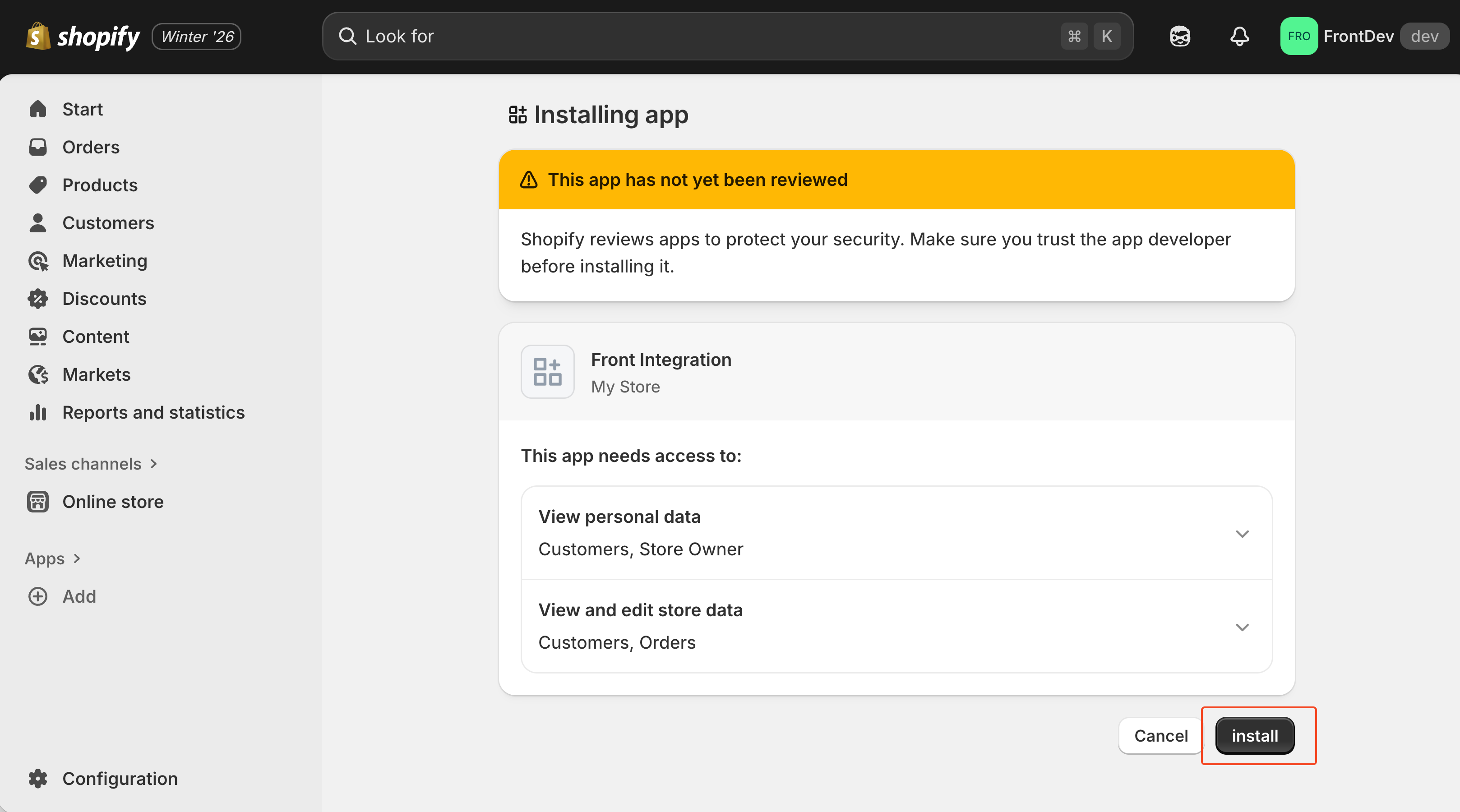Go to Customers in the sidebar
The image size is (1460, 812).
pyautogui.click(x=108, y=223)
